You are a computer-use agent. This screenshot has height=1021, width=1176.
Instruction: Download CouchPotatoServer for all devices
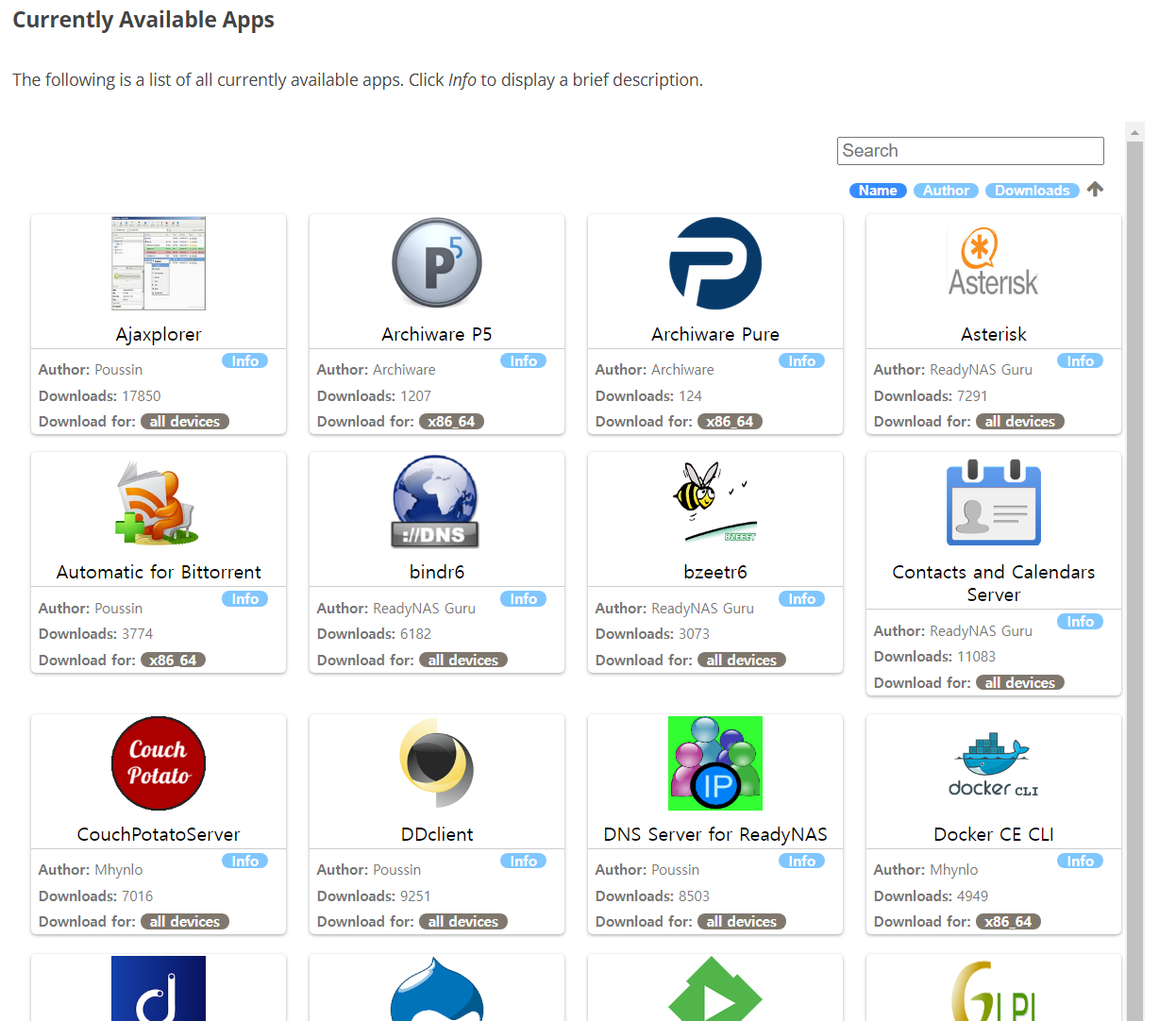[x=185, y=922]
